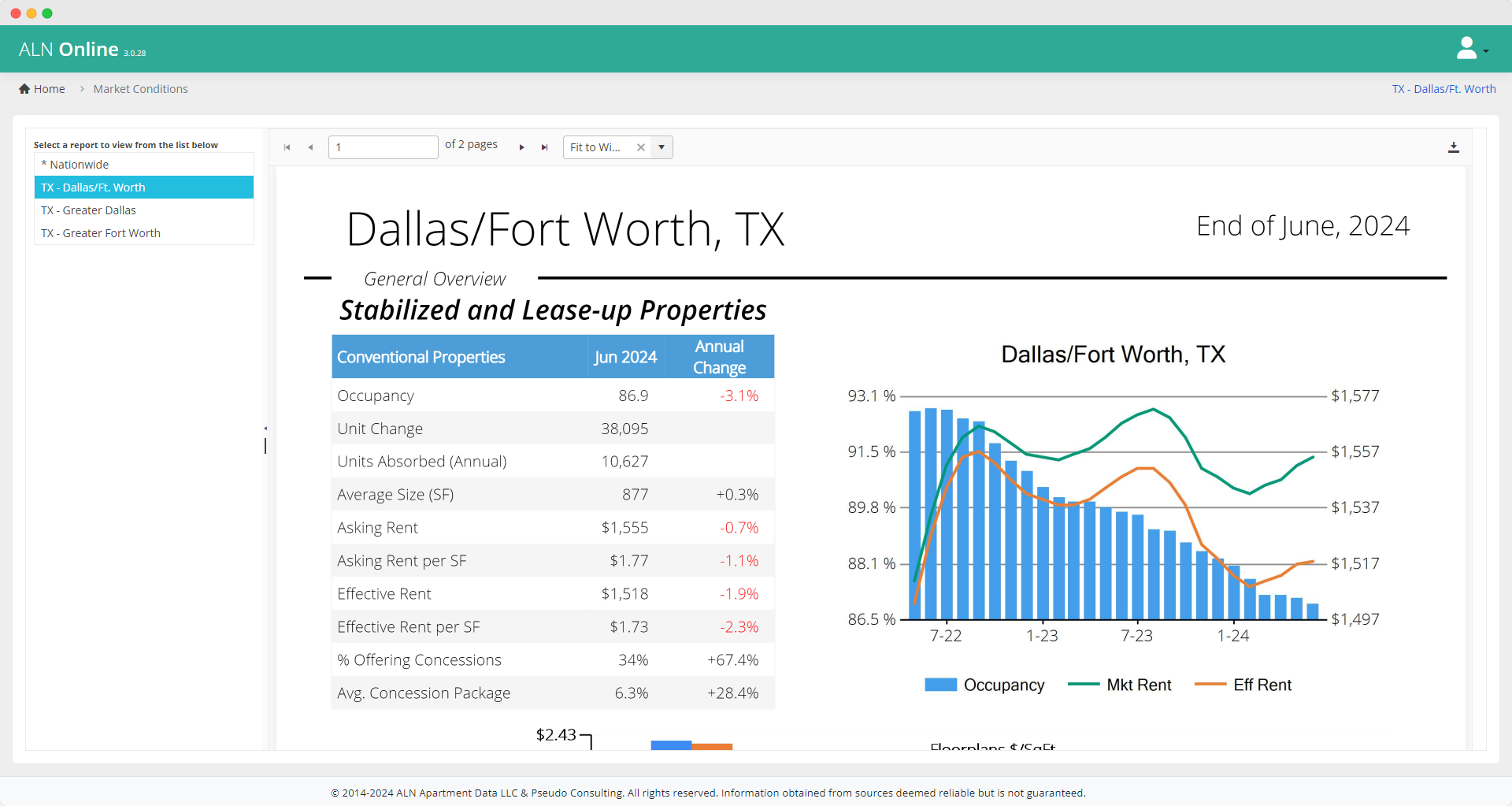Open user account menu
Image resolution: width=1512 pixels, height=806 pixels.
click(1472, 49)
